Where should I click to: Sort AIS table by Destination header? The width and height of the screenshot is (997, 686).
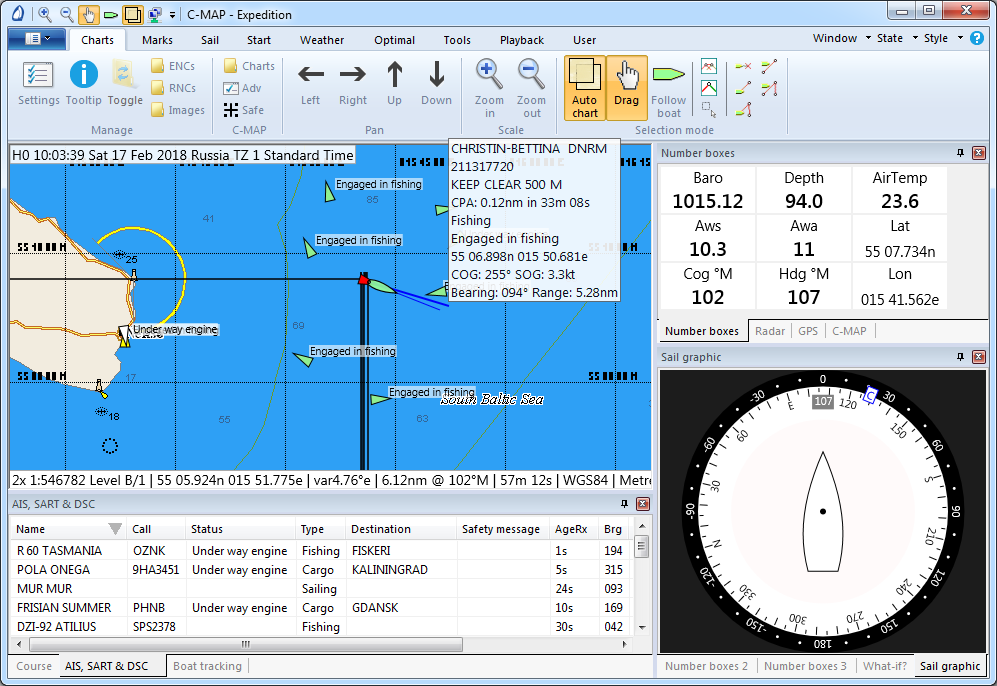(401, 529)
